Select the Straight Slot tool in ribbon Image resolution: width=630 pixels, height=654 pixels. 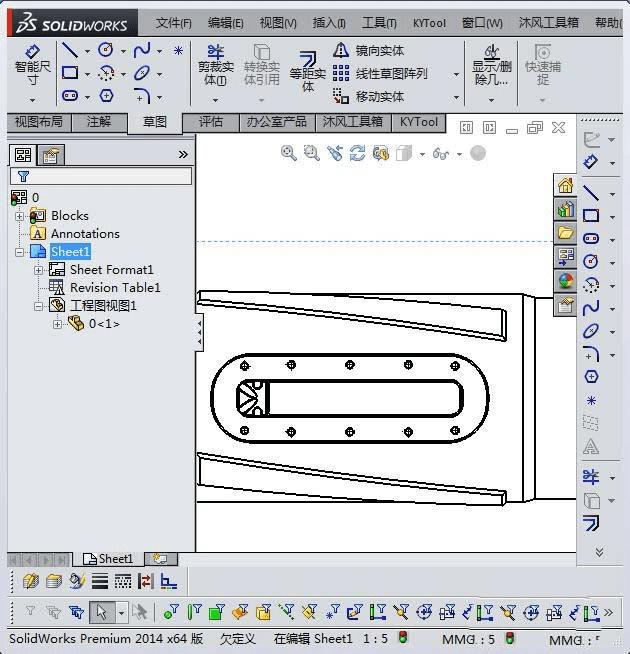coord(70,96)
